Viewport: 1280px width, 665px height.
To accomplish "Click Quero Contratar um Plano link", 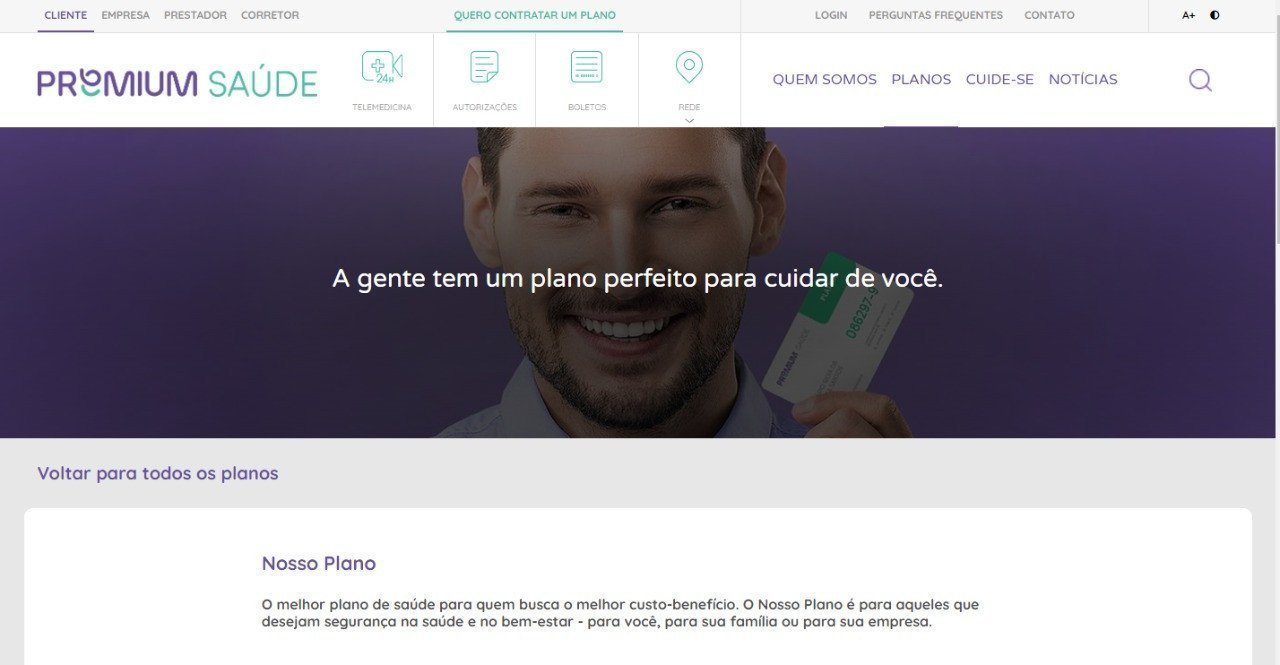I will 535,15.
